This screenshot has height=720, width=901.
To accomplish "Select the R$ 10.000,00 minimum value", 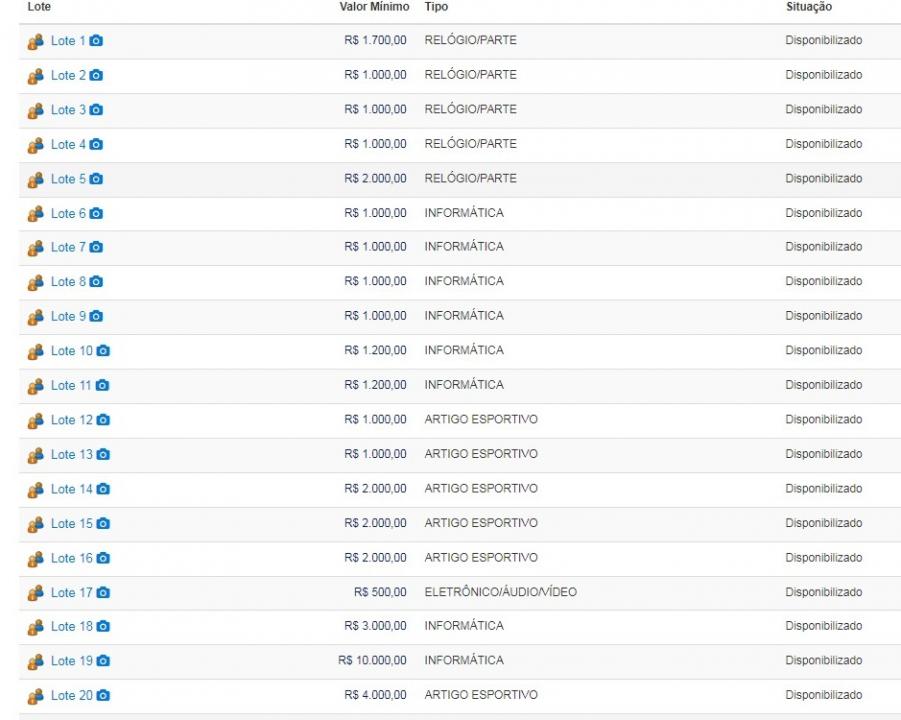I will 372,660.
